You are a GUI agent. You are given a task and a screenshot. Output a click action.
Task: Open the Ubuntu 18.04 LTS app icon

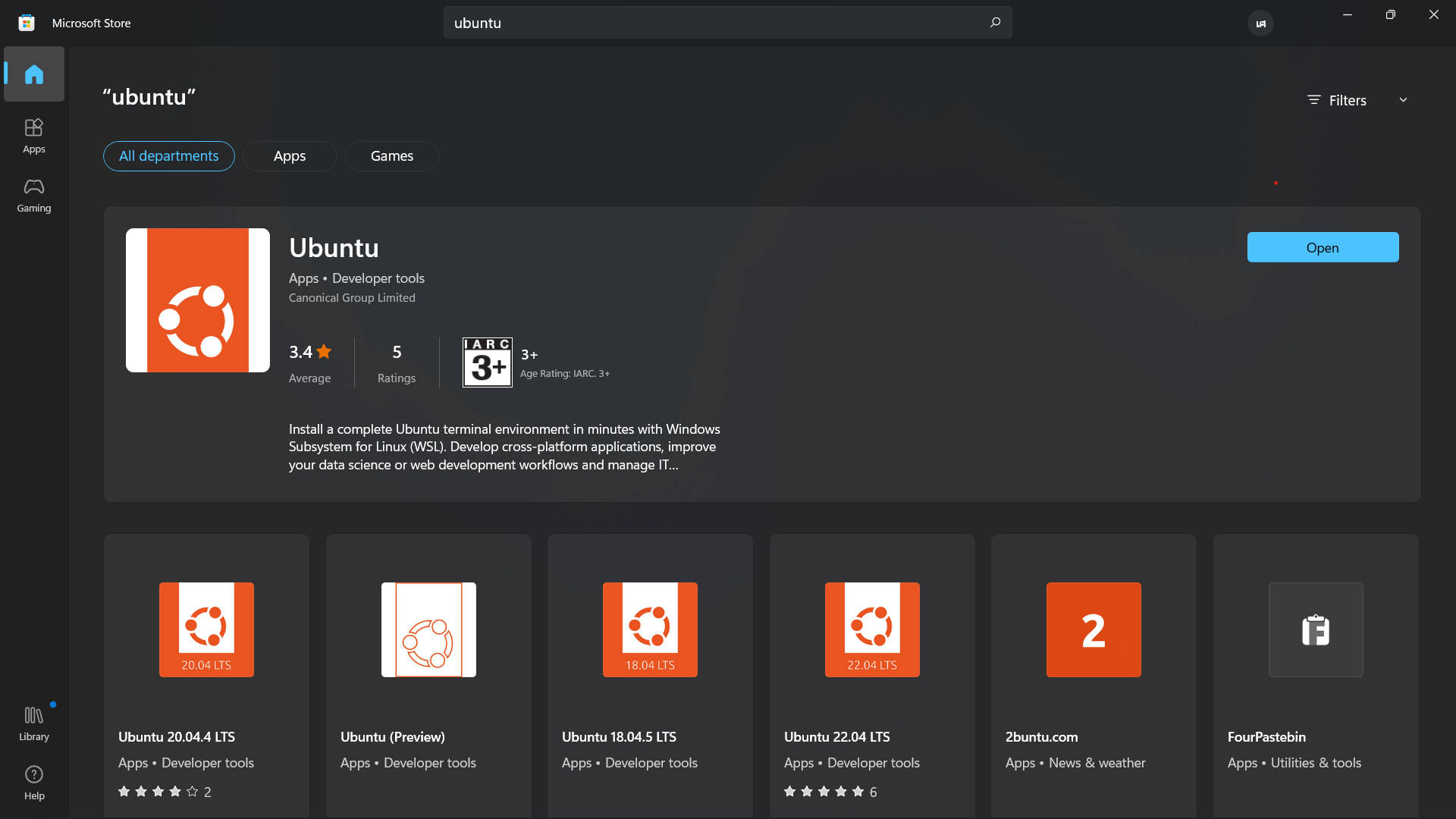click(650, 629)
